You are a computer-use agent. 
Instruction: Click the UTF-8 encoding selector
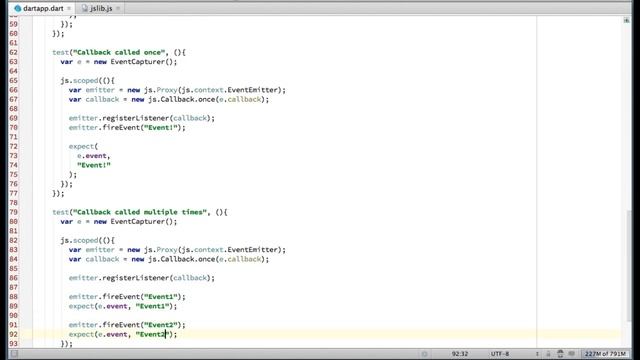[x=500, y=353]
